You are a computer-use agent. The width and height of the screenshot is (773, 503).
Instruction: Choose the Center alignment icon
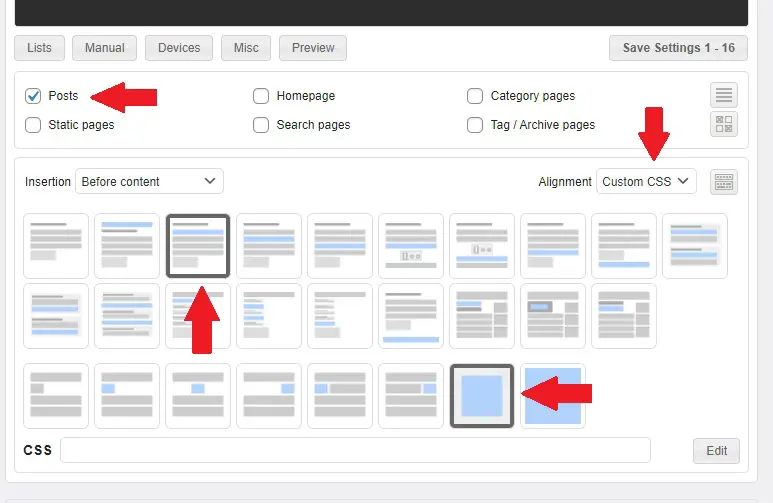198,395
